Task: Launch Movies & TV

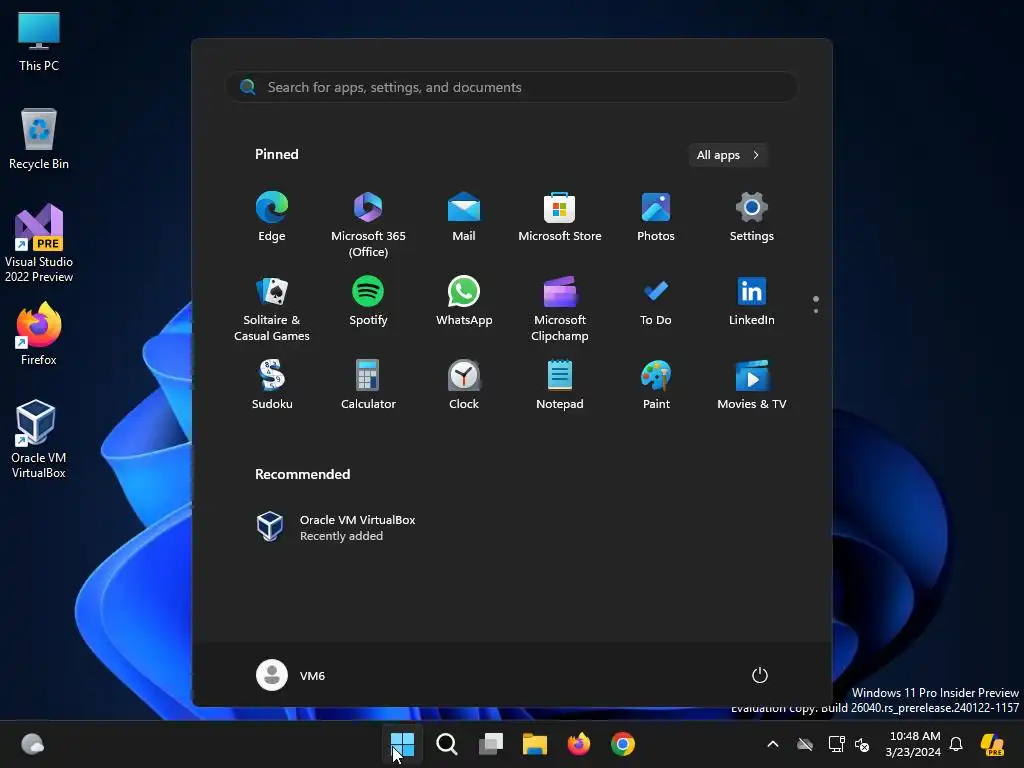Action: 752,385
